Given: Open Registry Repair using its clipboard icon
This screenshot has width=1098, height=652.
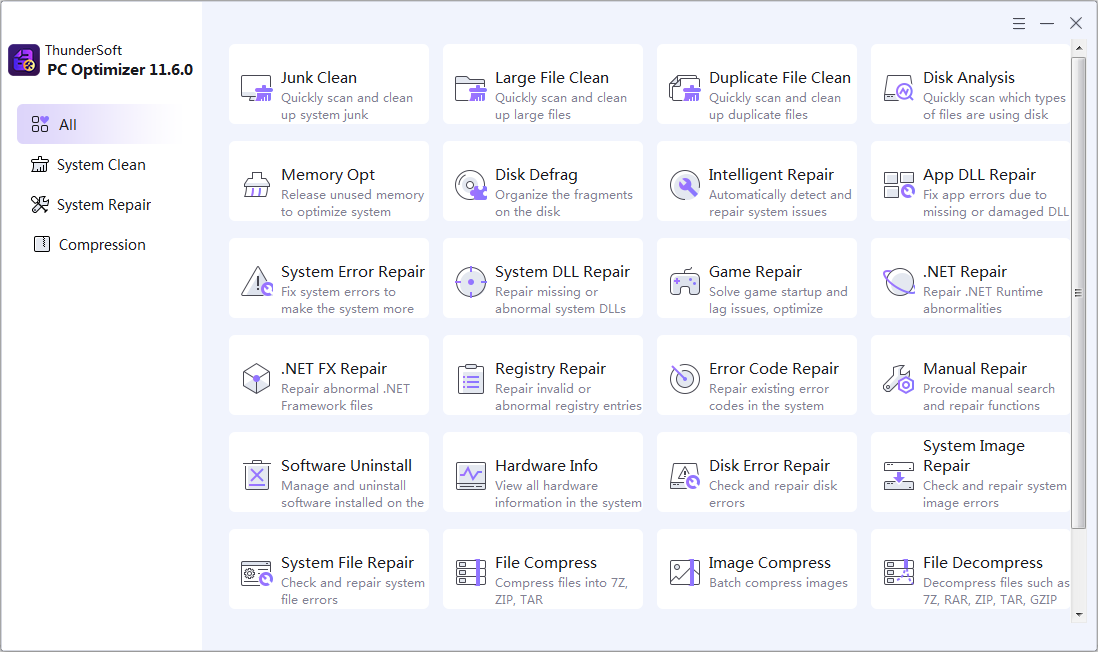Looking at the screenshot, I should pyautogui.click(x=470, y=378).
